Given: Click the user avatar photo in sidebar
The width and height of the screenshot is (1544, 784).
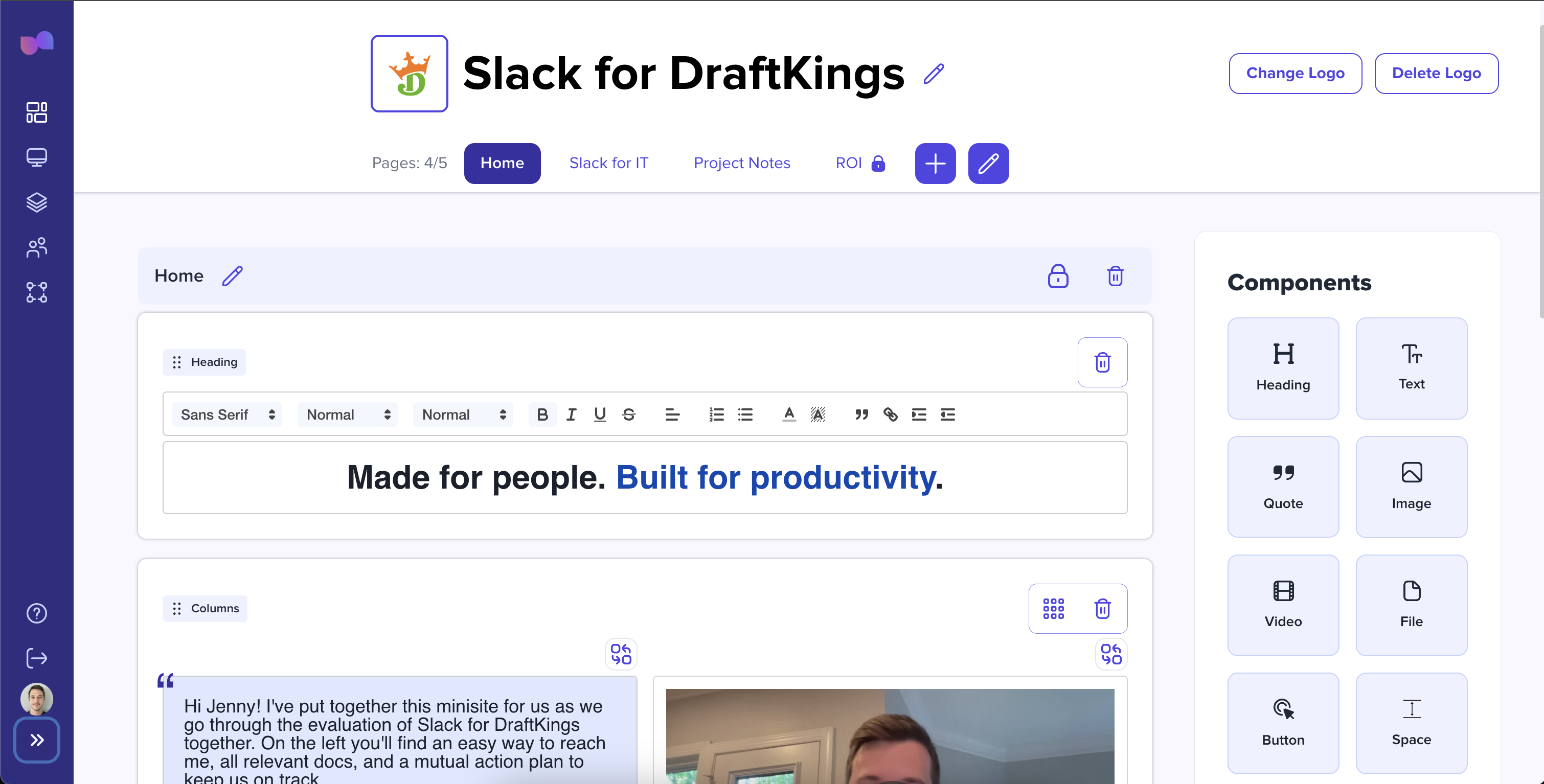Looking at the screenshot, I should (37, 699).
